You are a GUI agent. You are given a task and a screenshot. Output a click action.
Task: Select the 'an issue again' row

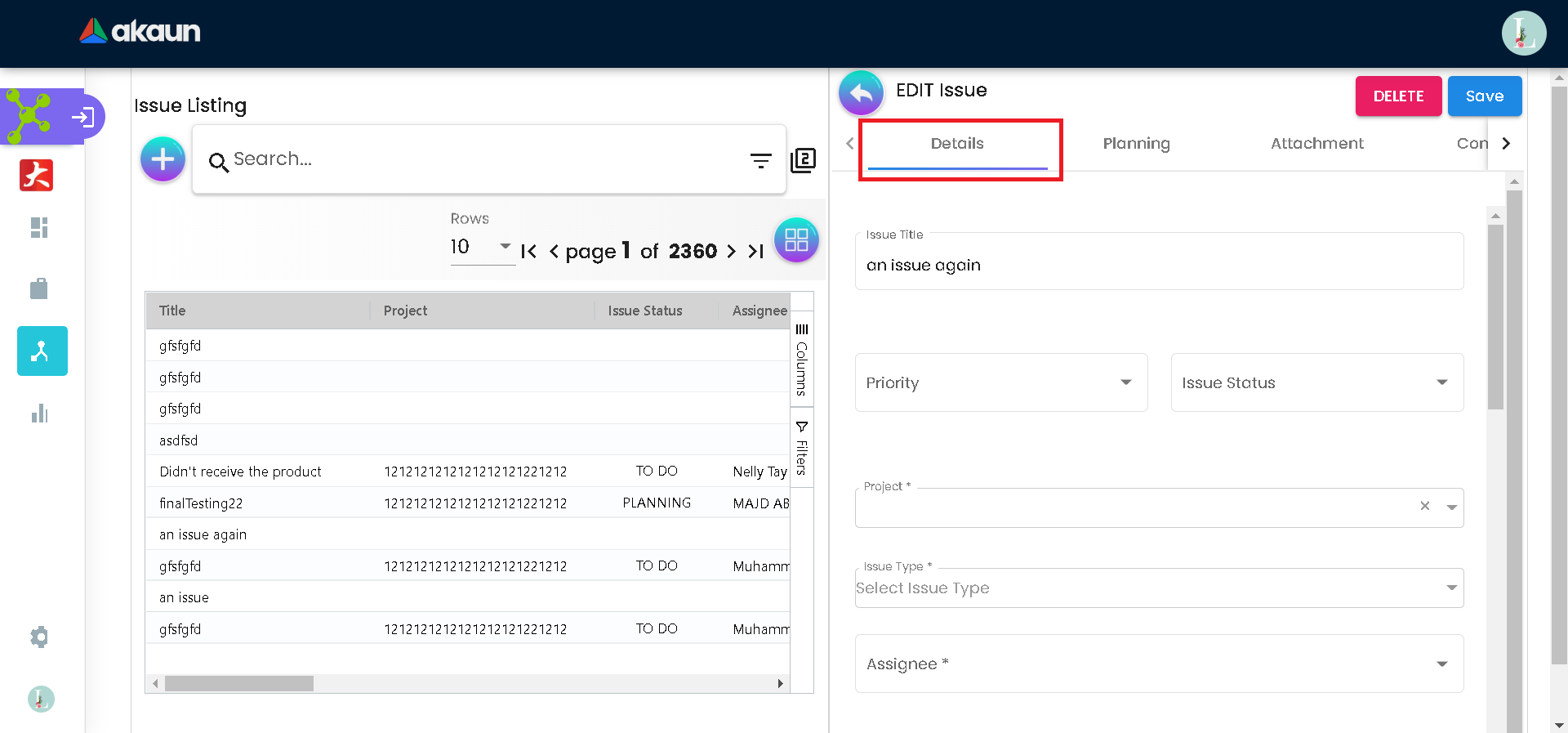pos(468,534)
